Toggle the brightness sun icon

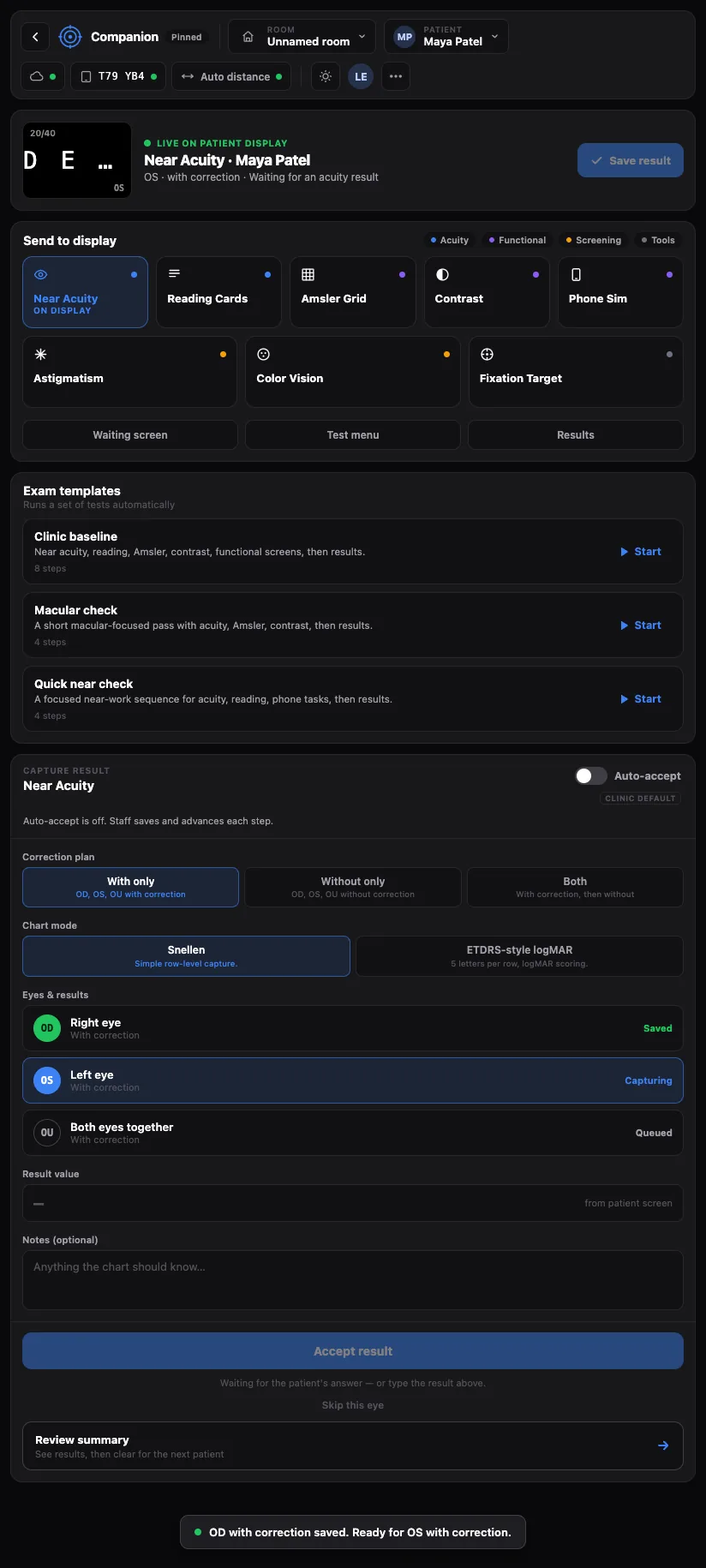[326, 76]
